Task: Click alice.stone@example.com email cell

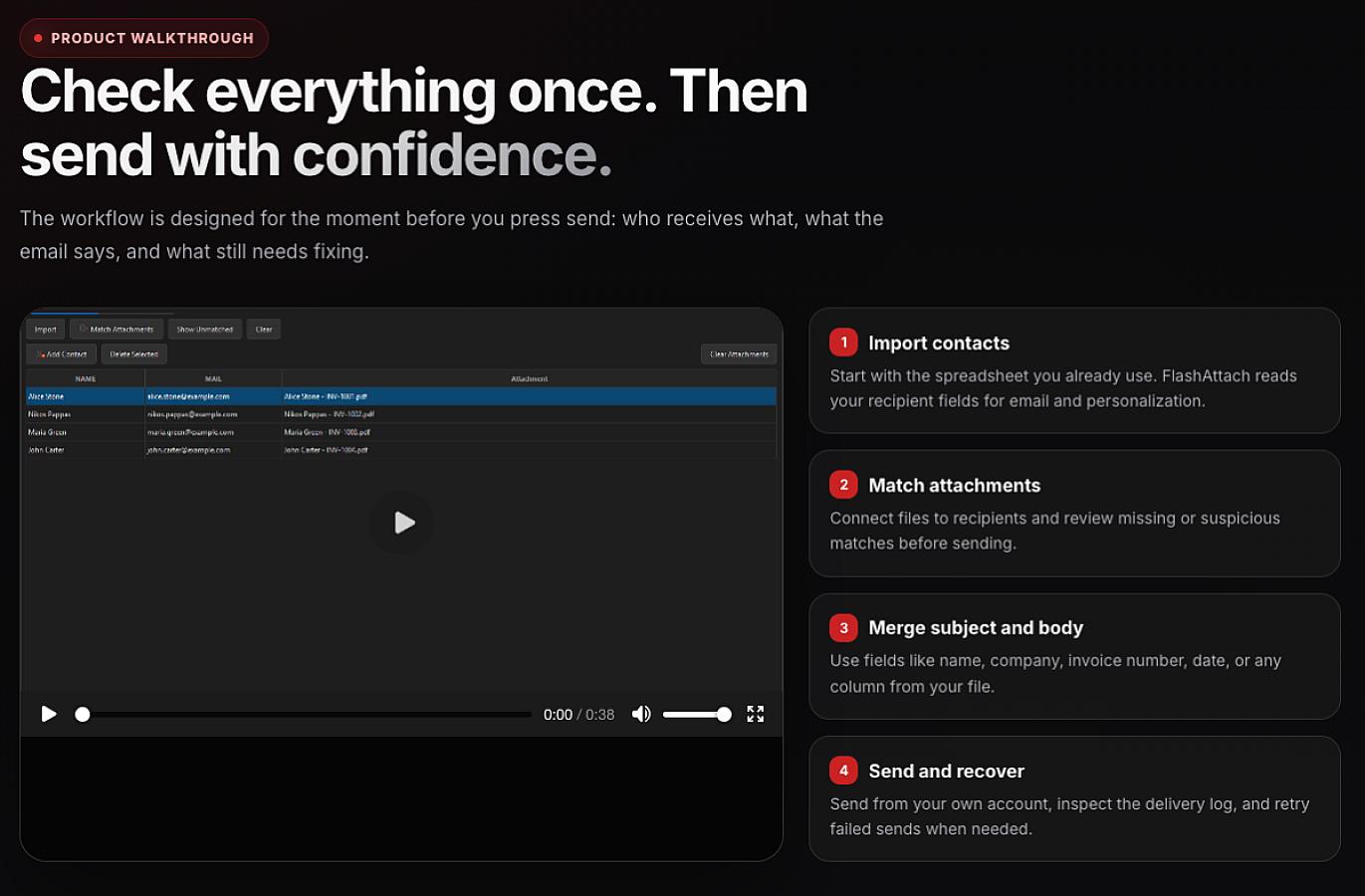Action: pyautogui.click(x=188, y=396)
